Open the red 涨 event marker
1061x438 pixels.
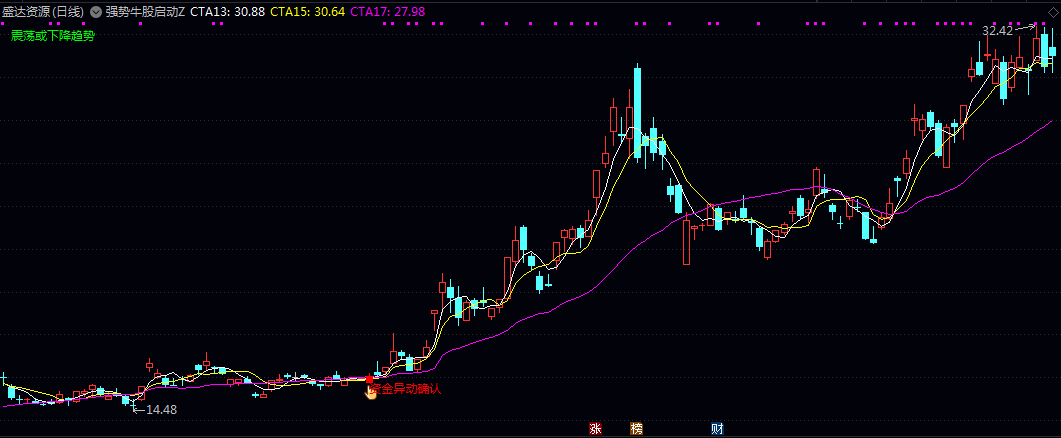pyautogui.click(x=595, y=429)
